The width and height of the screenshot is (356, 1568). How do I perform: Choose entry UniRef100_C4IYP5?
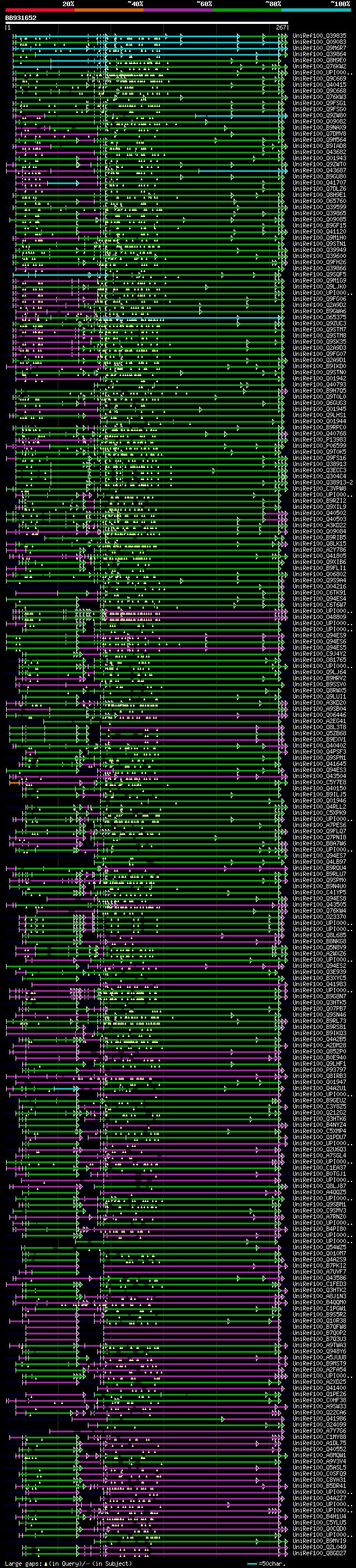(x=319, y=892)
